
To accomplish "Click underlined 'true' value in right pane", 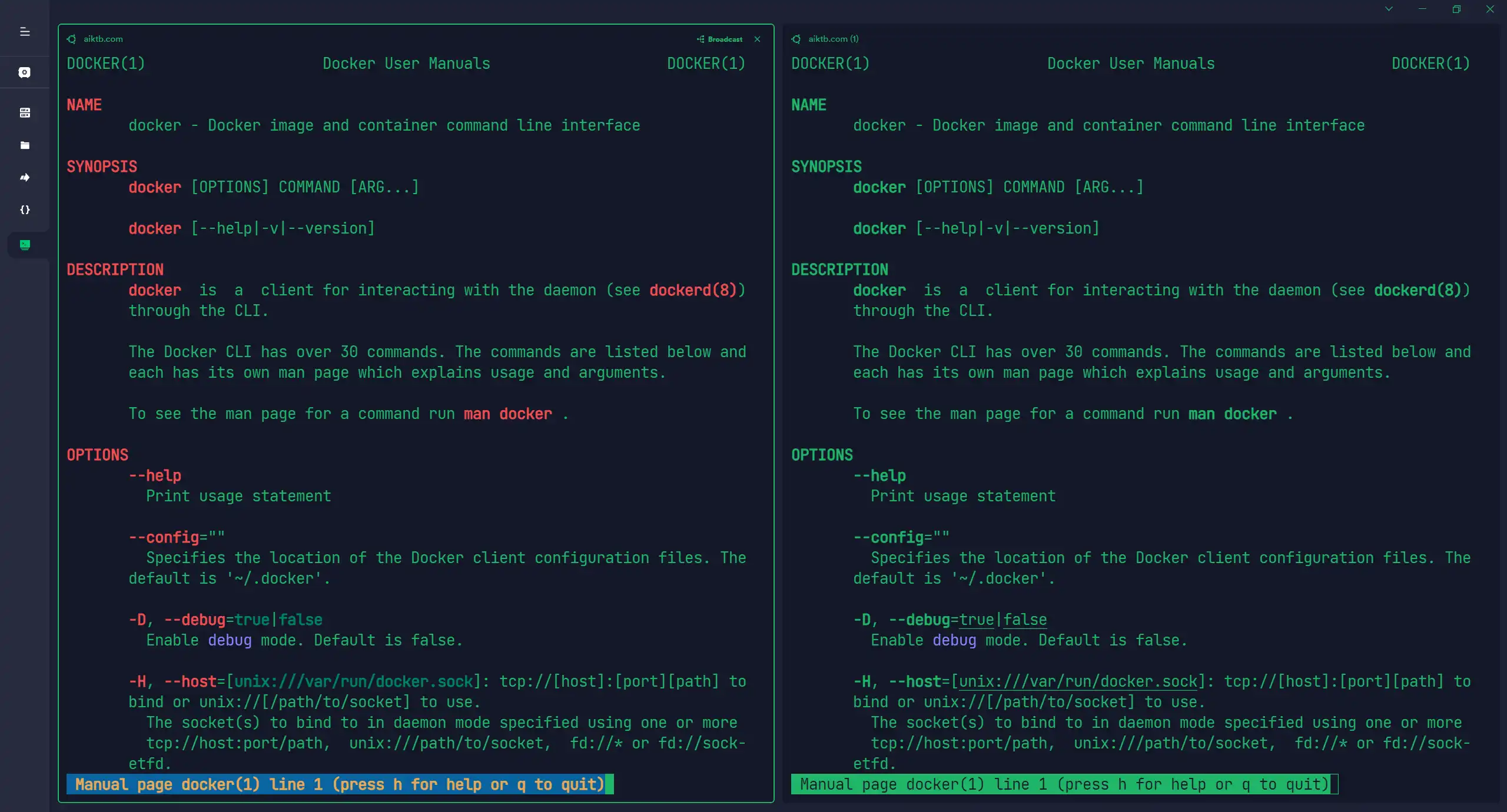I will pos(977,620).
